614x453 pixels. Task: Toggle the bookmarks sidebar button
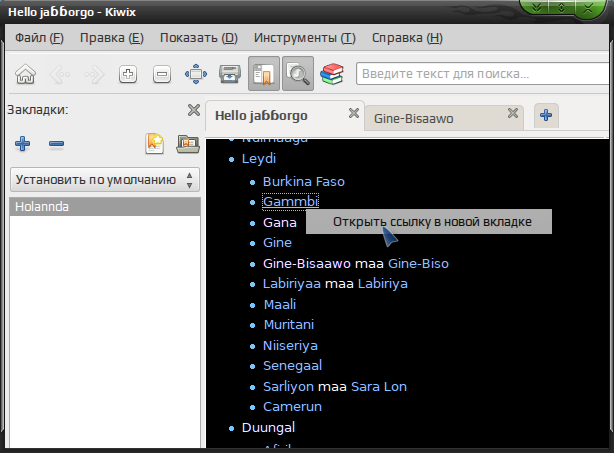click(x=264, y=74)
